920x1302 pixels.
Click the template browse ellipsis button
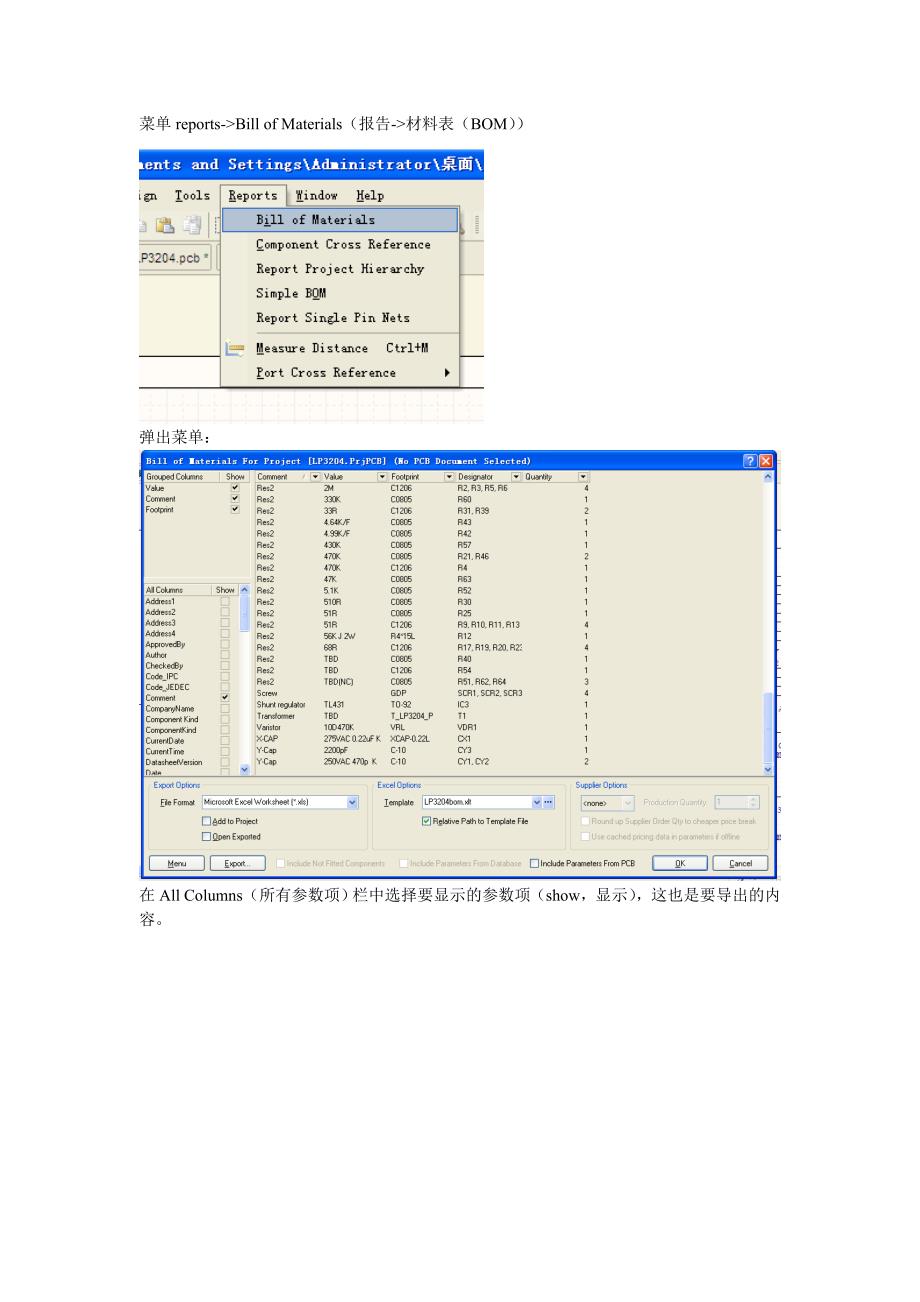pos(548,802)
